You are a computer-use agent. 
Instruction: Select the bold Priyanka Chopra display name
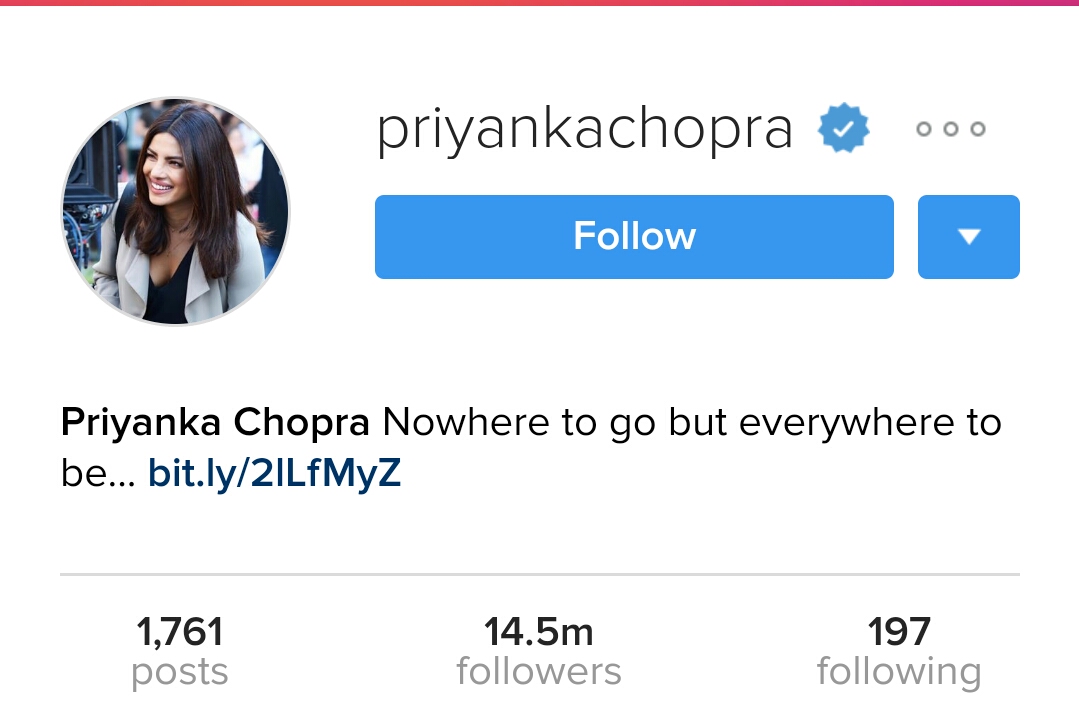[x=215, y=422]
